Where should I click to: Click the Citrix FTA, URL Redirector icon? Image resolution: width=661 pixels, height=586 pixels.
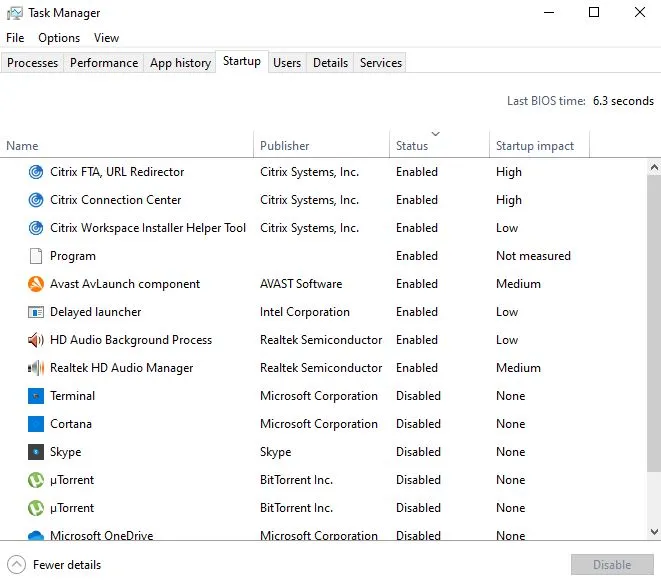(36, 172)
